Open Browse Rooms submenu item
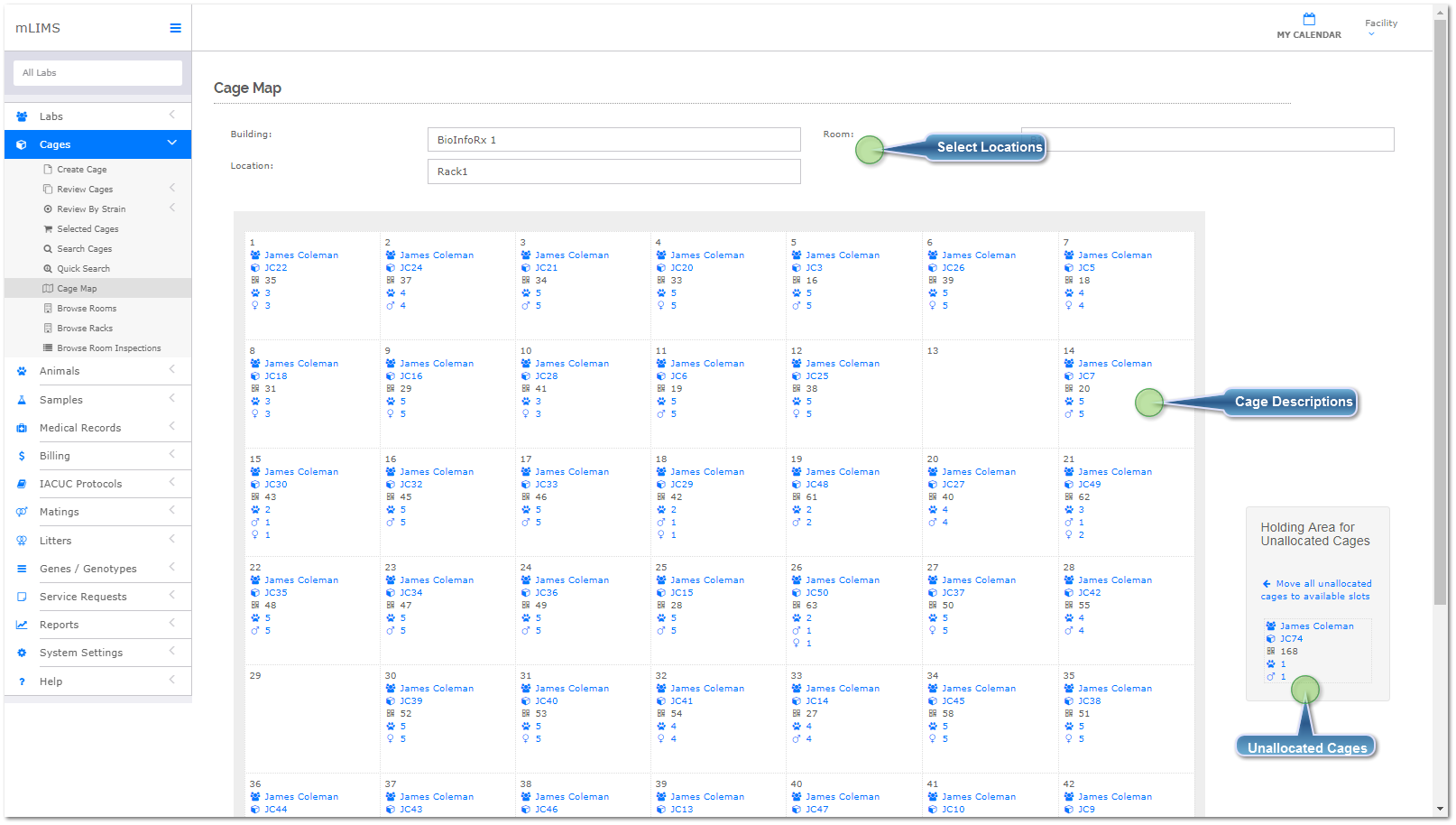 click(87, 309)
